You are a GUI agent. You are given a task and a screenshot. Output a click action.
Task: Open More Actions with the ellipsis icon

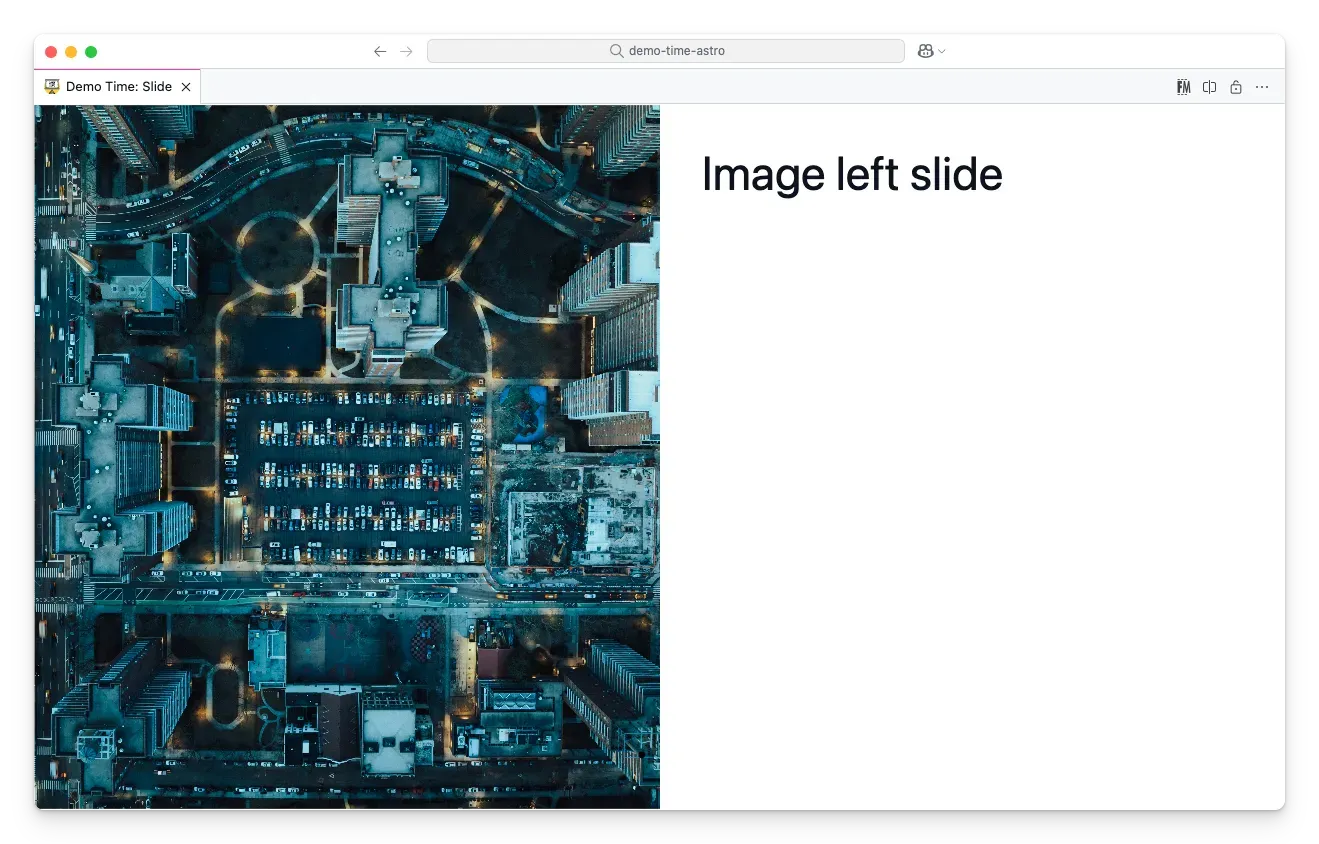1261,87
